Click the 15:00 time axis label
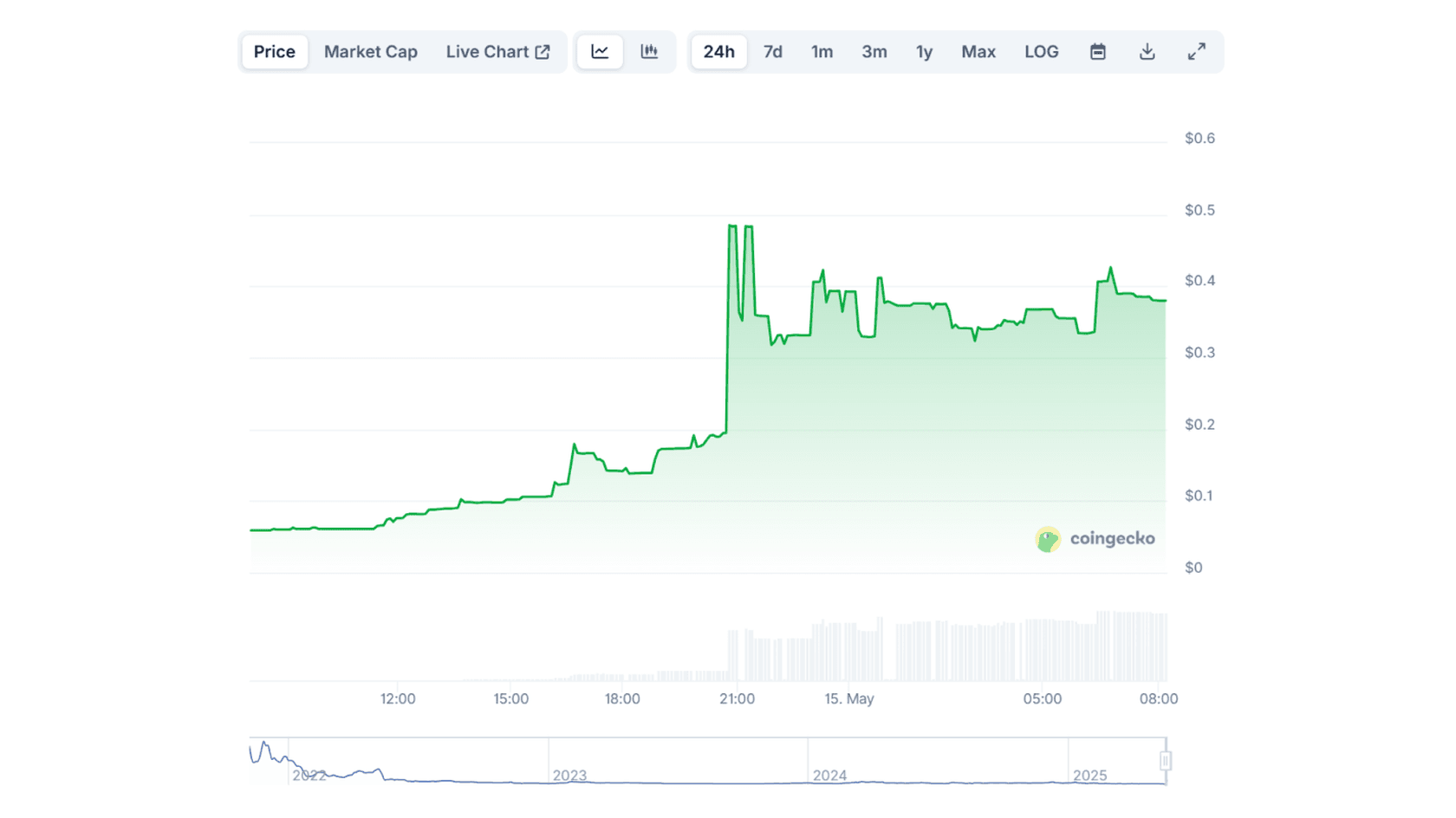 (511, 699)
